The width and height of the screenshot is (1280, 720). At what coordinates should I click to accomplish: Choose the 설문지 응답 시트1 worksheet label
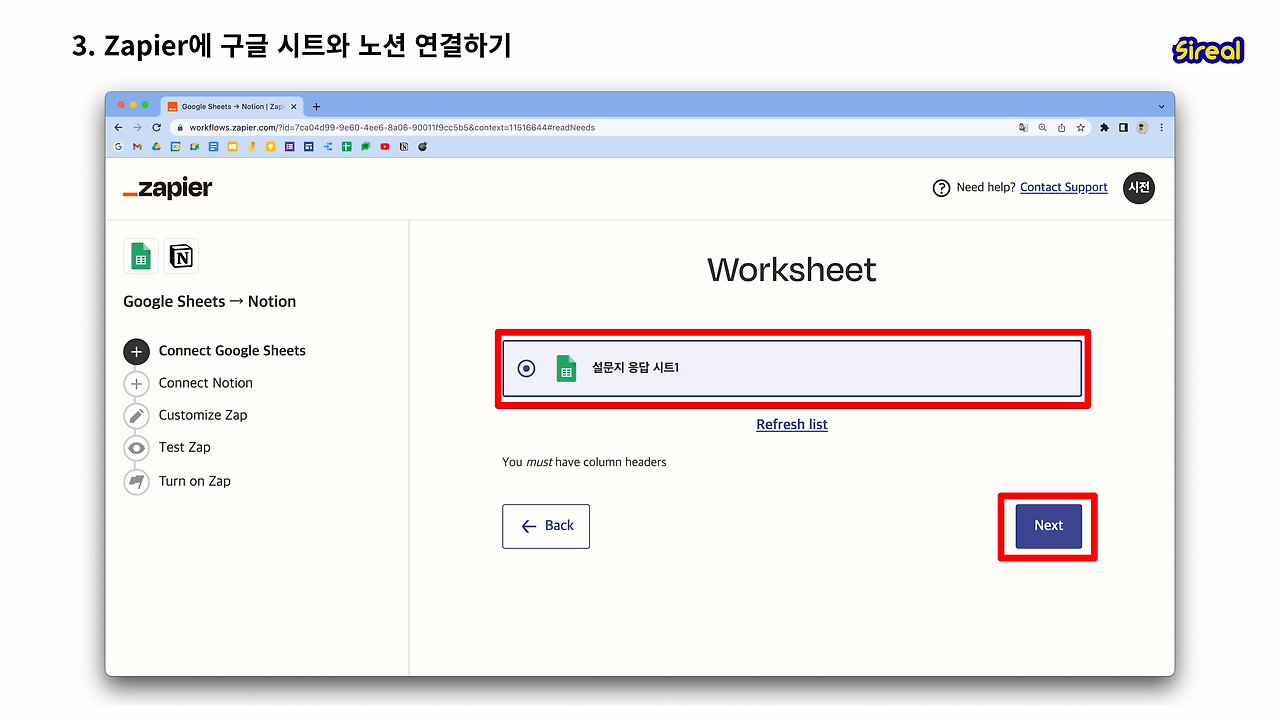coord(636,368)
